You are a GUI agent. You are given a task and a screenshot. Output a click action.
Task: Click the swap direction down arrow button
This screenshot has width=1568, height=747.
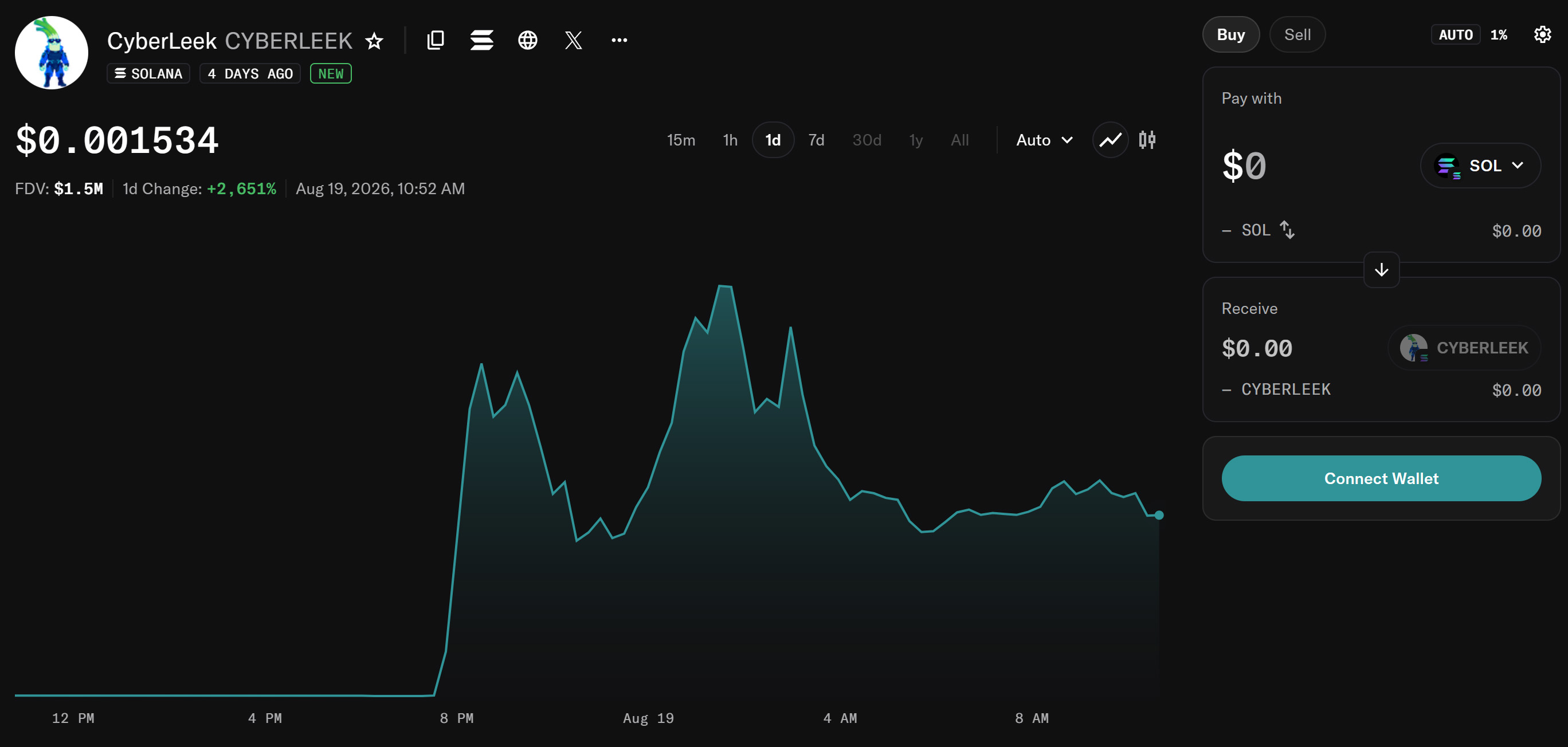coord(1381,269)
